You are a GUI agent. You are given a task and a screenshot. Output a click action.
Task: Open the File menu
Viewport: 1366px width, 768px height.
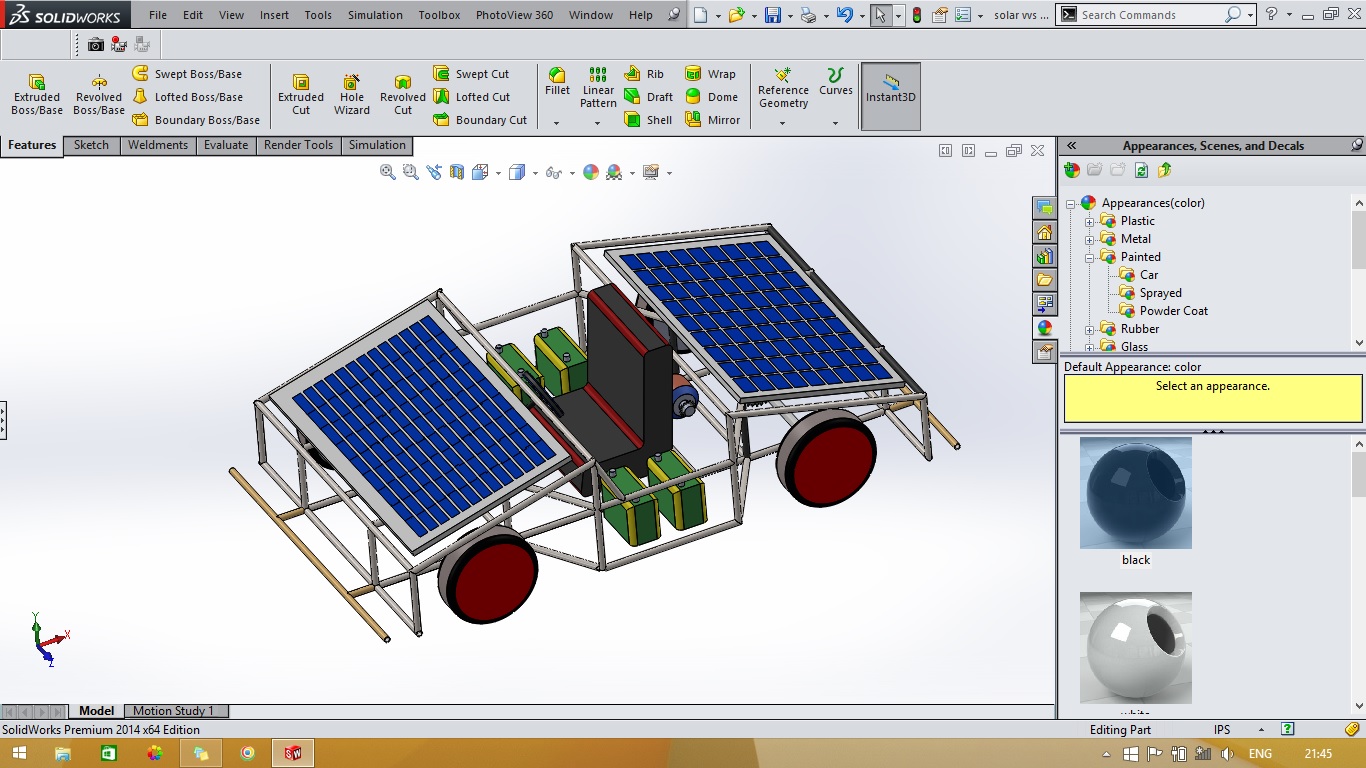158,15
